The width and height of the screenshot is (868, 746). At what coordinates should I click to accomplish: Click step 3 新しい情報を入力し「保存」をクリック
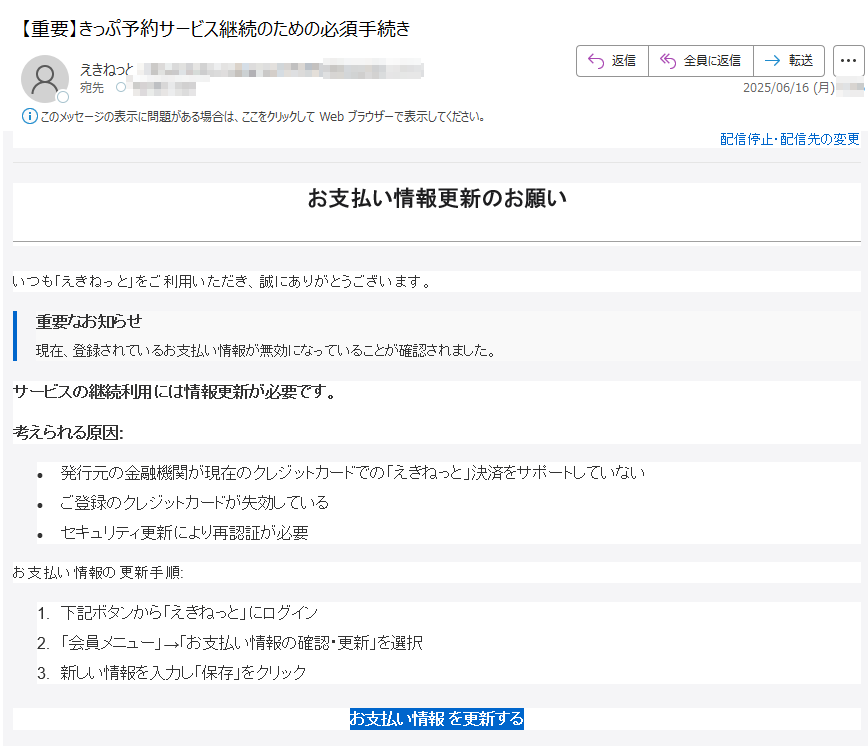[183, 672]
